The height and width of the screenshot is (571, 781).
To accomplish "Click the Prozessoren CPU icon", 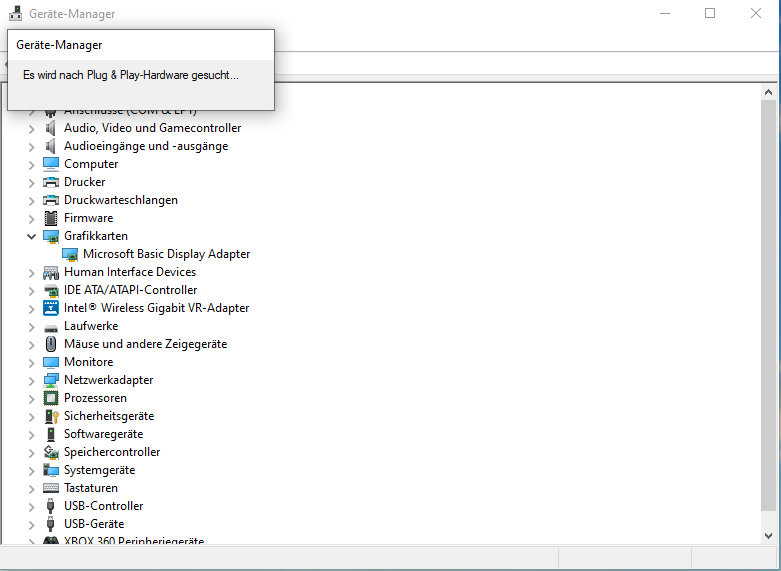I will [x=51, y=398].
